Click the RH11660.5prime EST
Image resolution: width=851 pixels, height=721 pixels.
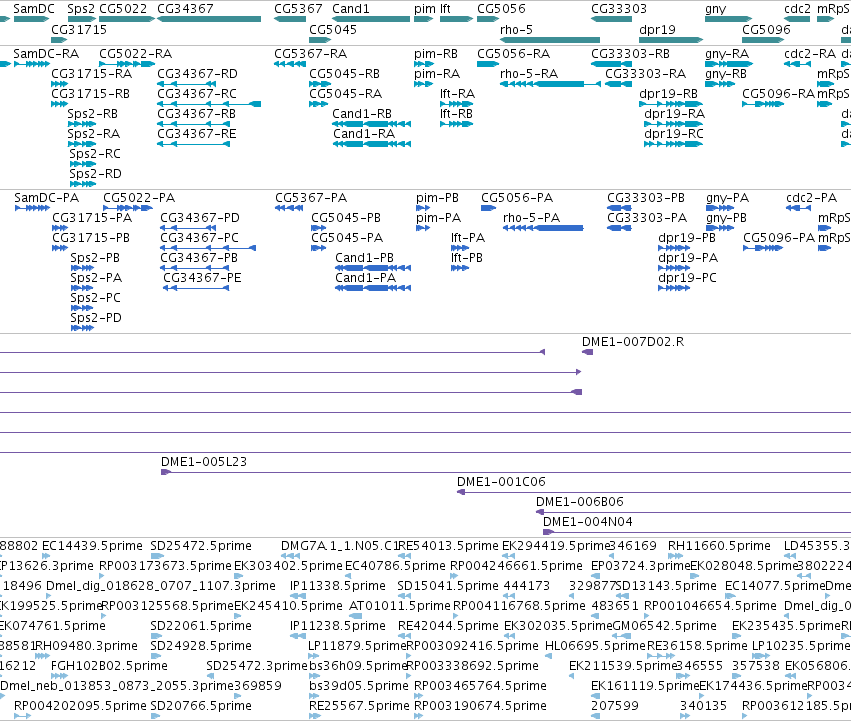tap(675, 556)
